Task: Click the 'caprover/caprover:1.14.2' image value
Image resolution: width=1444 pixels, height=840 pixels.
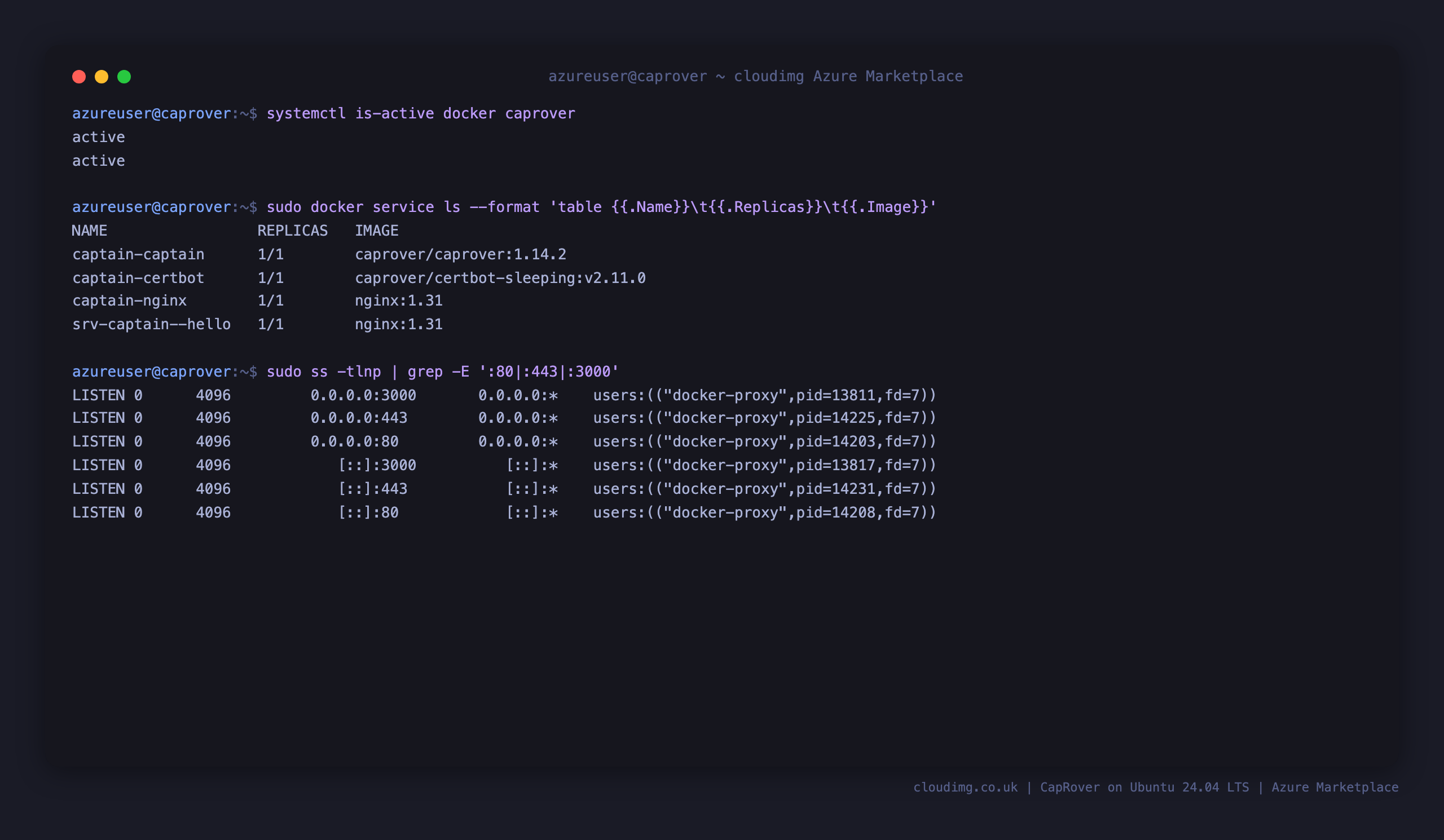Action: coord(460,254)
